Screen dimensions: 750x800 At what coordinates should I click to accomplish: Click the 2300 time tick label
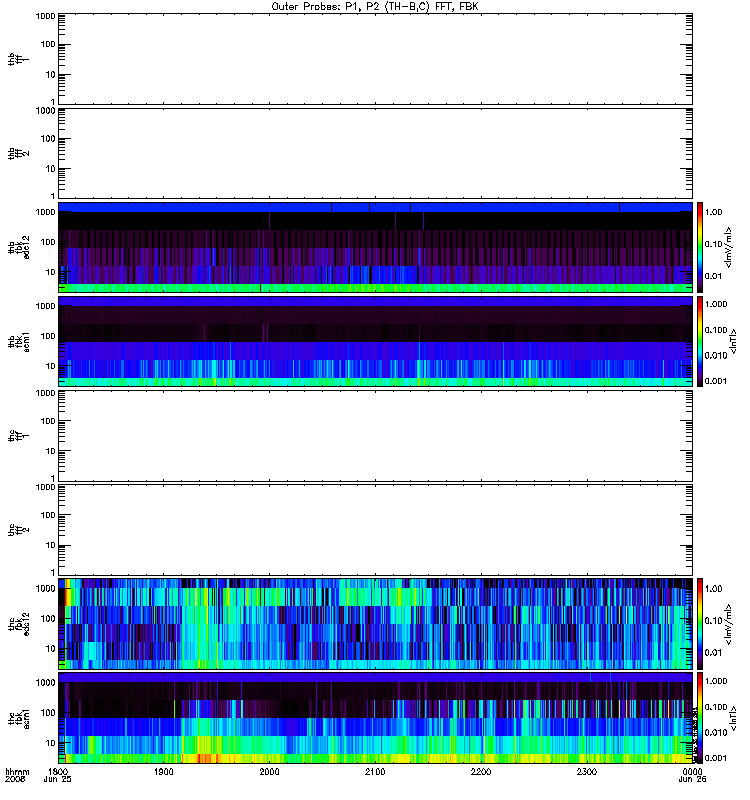pos(587,772)
